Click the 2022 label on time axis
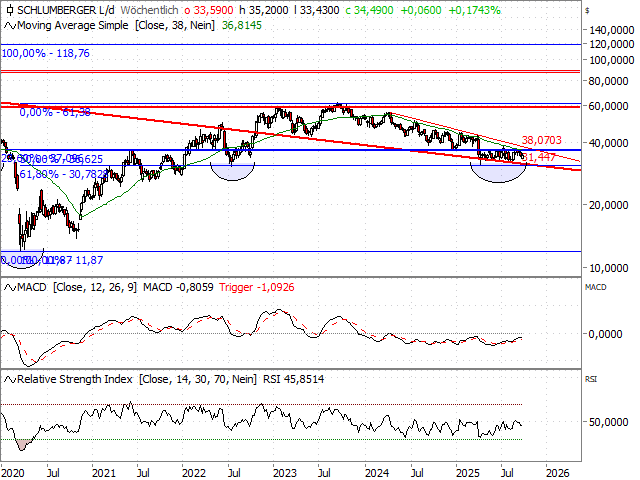Image resolution: width=640 pixels, height=480 pixels. [x=194, y=473]
